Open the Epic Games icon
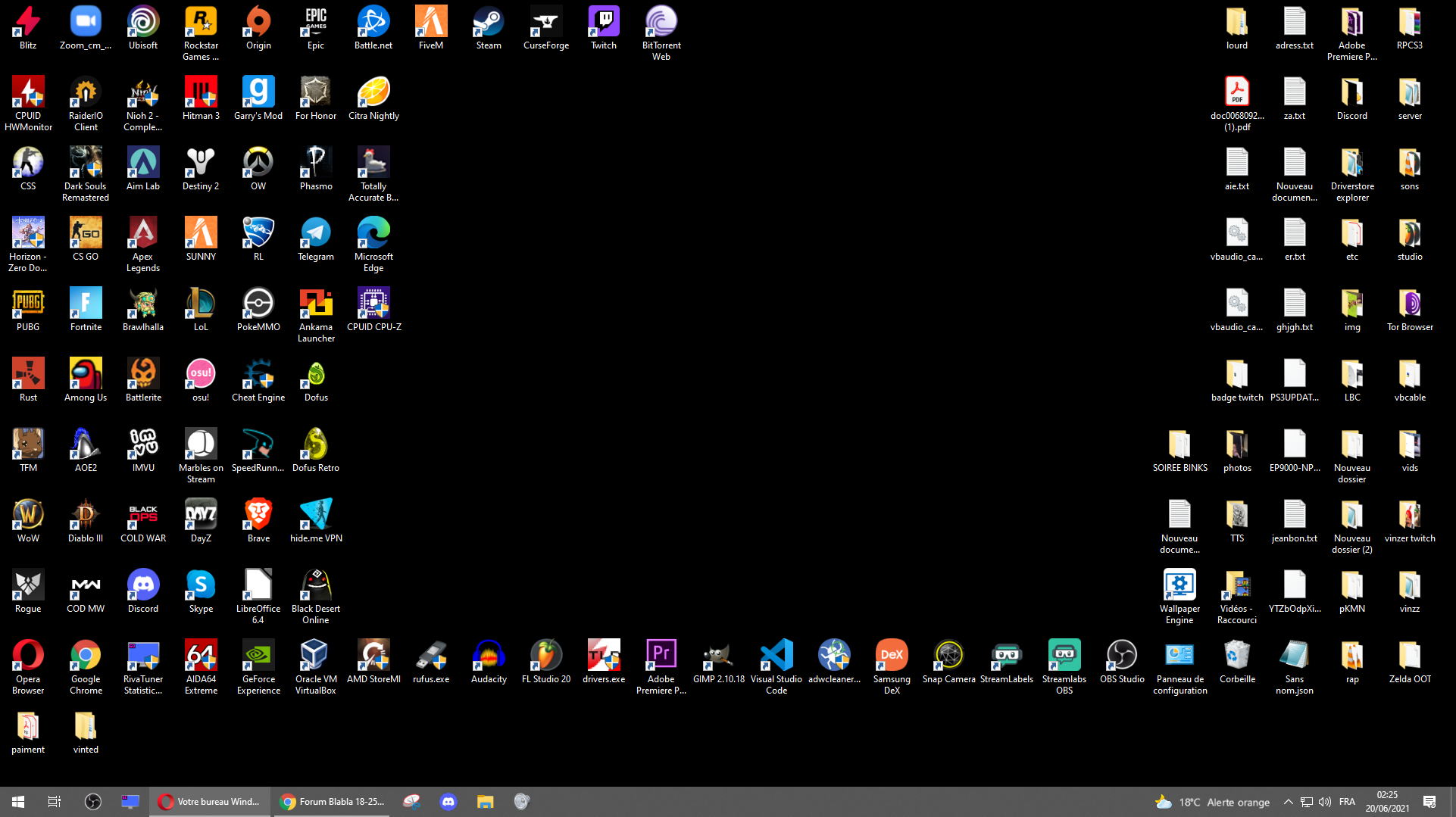 pos(316,29)
